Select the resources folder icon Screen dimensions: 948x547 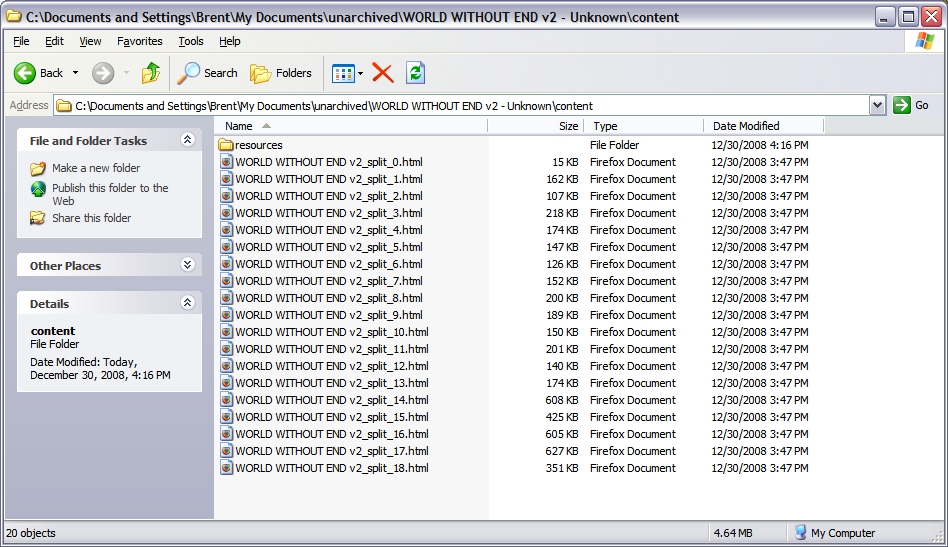pyautogui.click(x=226, y=145)
